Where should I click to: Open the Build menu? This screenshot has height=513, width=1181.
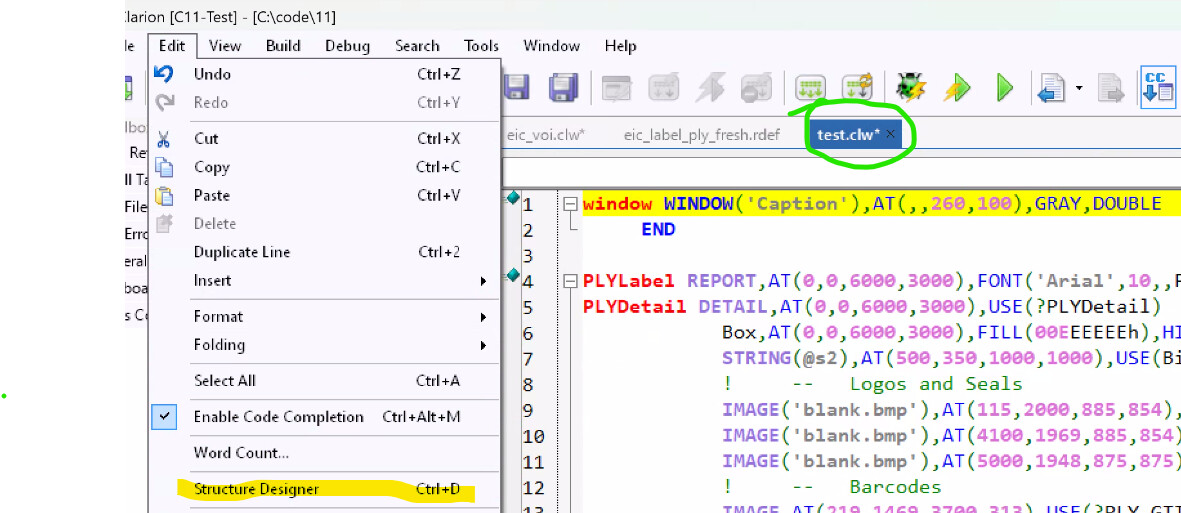(284, 46)
